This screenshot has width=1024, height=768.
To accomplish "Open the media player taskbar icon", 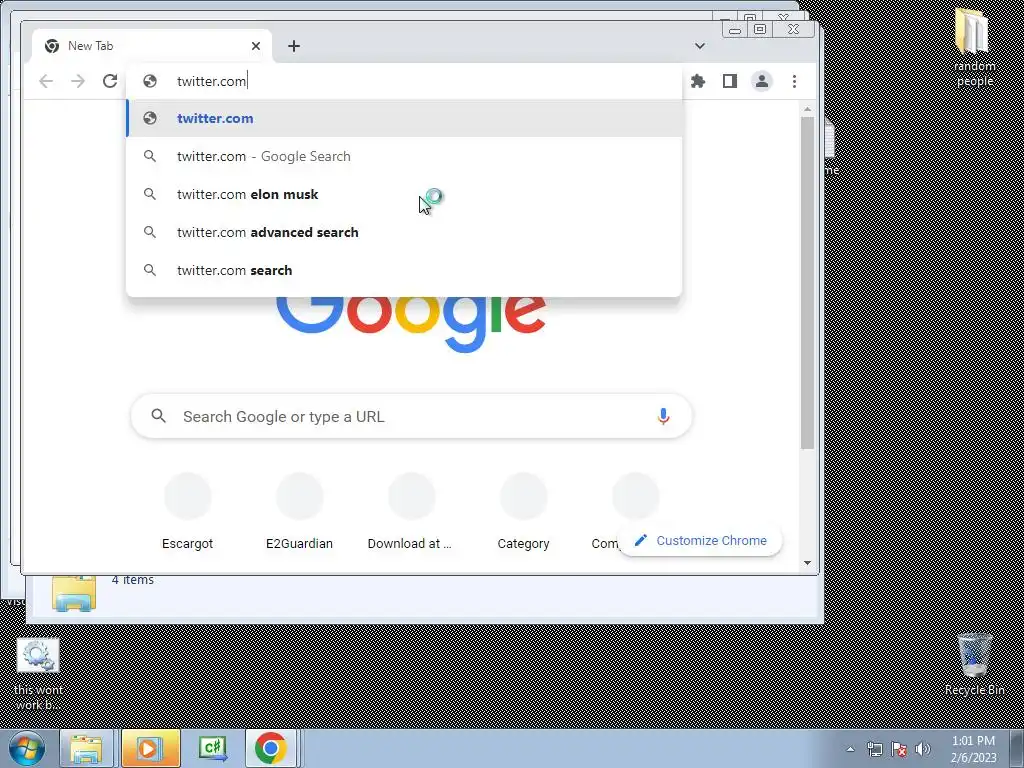I will tap(150, 748).
